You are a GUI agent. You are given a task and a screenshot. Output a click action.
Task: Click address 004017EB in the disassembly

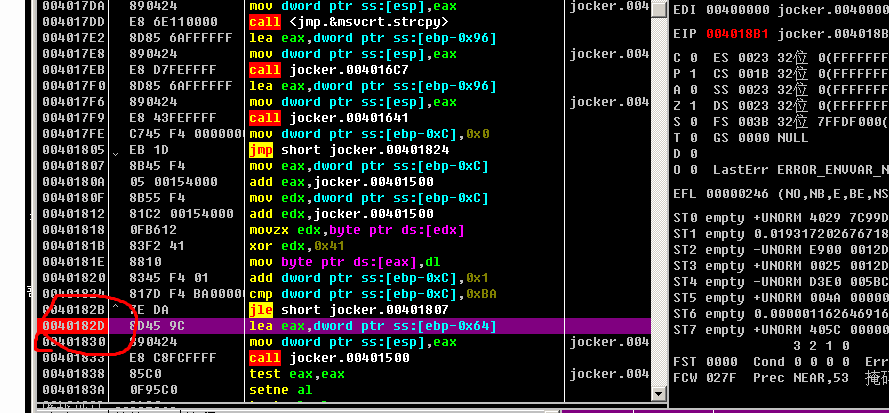(74, 70)
